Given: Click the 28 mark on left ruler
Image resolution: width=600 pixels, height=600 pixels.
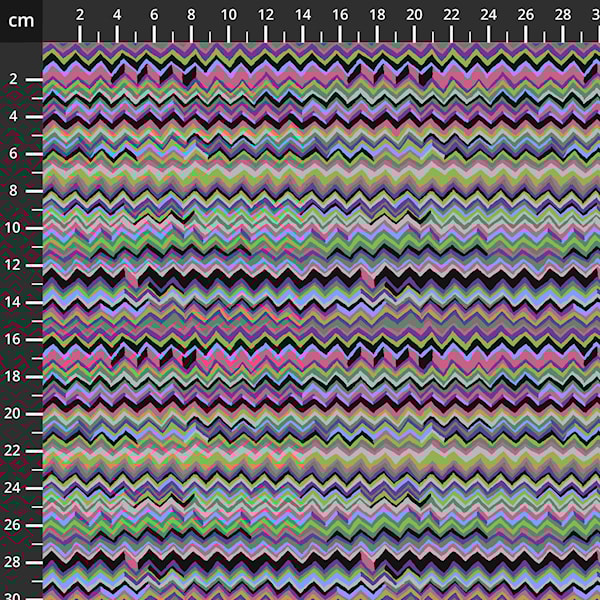Looking at the screenshot, I should [x=14, y=563].
